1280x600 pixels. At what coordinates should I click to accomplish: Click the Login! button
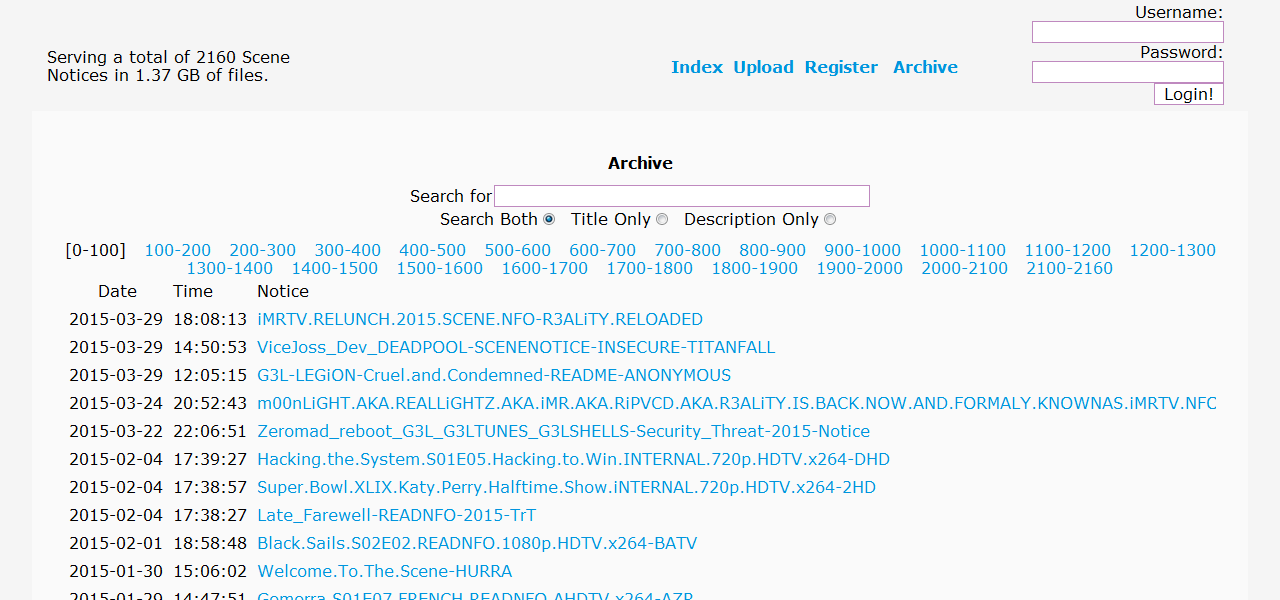[1188, 94]
